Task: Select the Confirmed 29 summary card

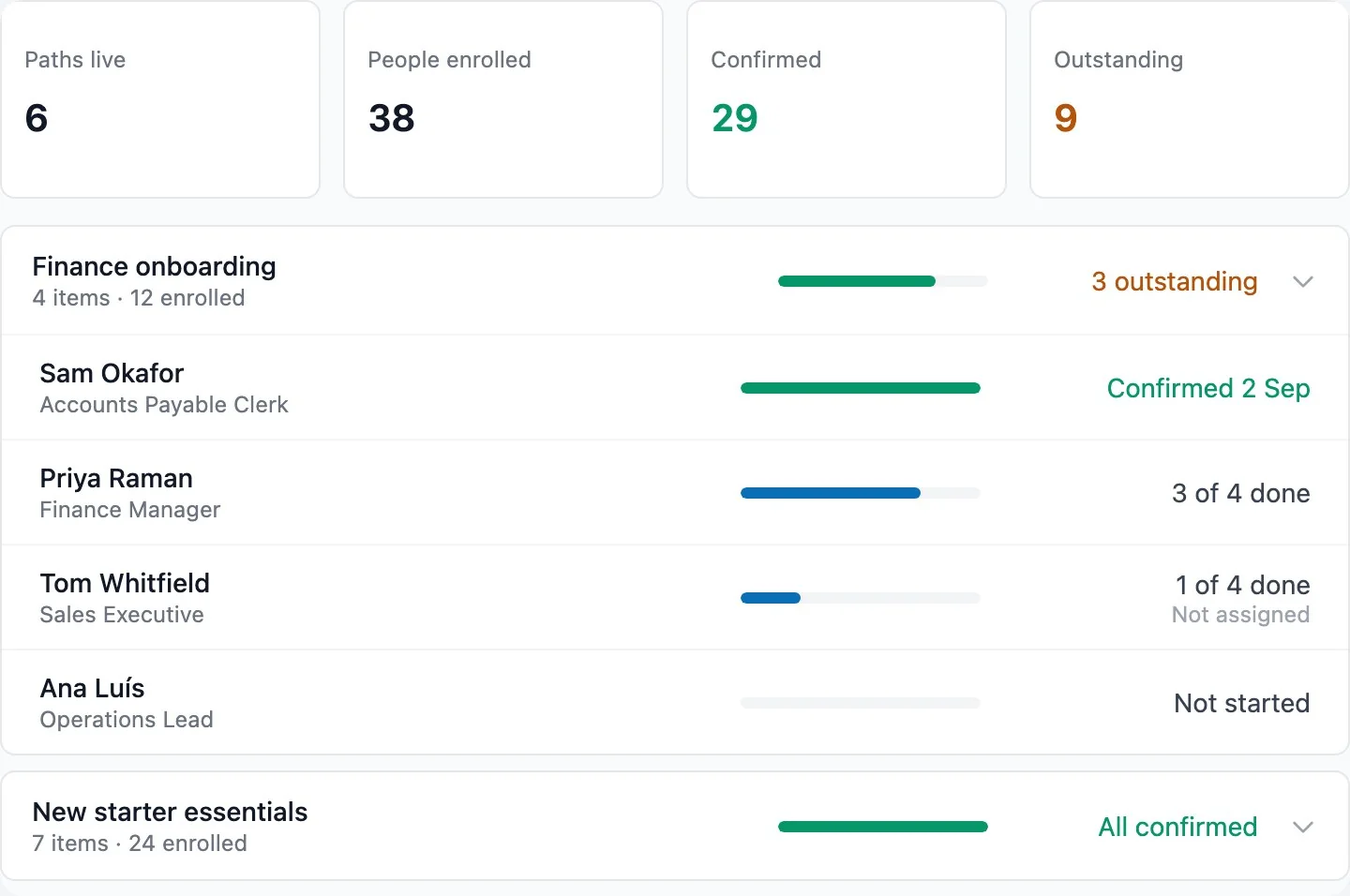Action: [x=847, y=99]
